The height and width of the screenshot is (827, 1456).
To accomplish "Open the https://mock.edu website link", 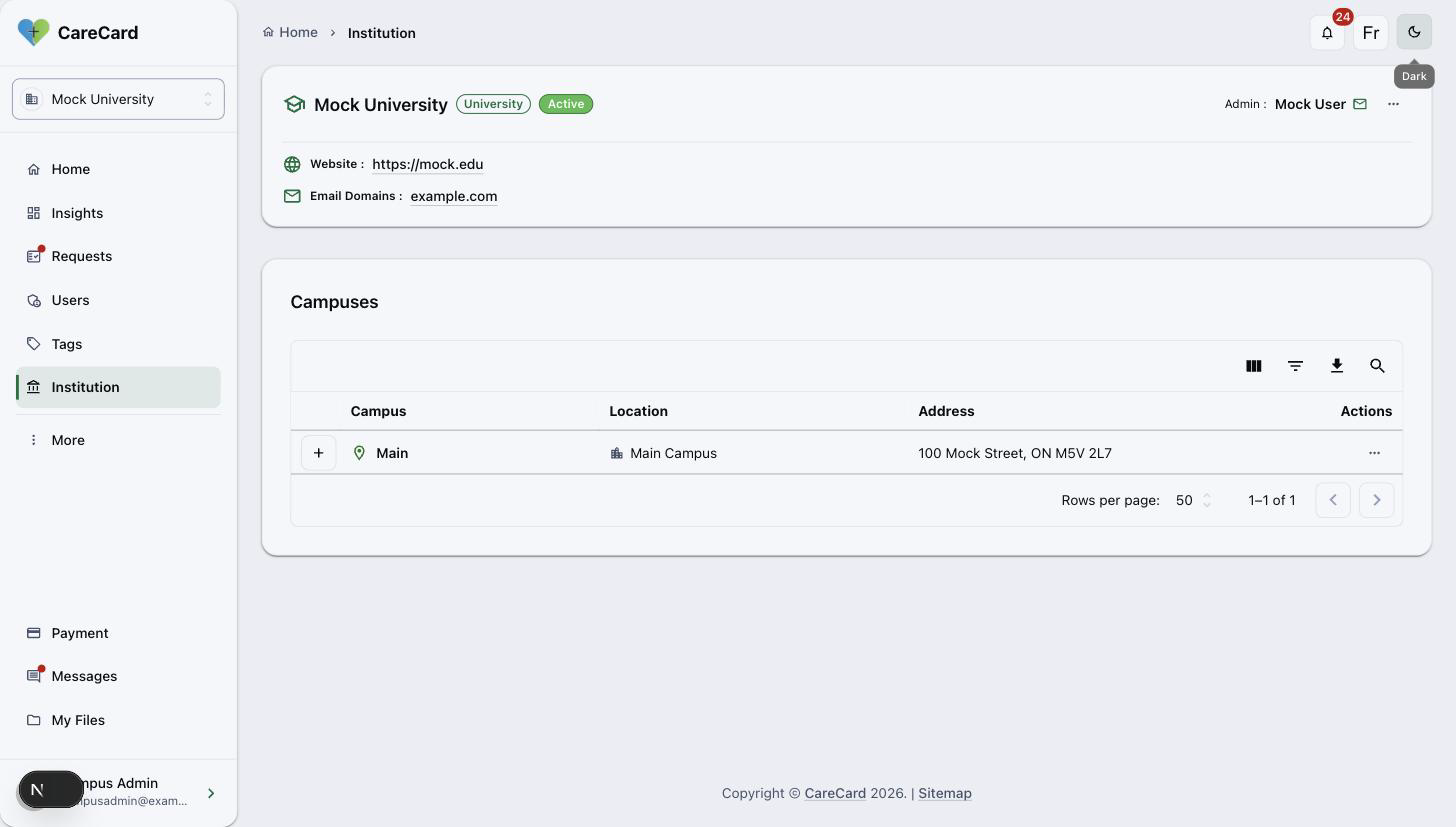I will tap(427, 164).
